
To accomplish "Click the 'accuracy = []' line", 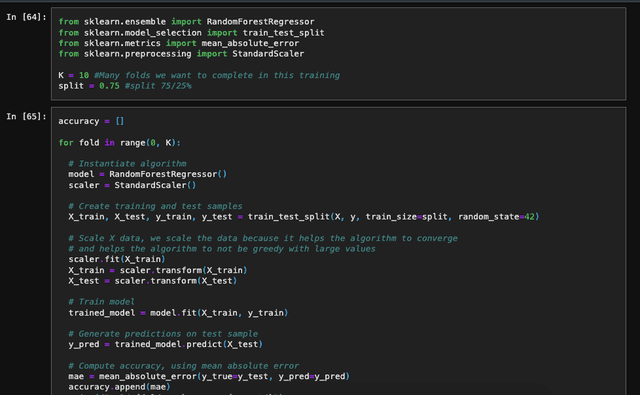I will (91, 121).
